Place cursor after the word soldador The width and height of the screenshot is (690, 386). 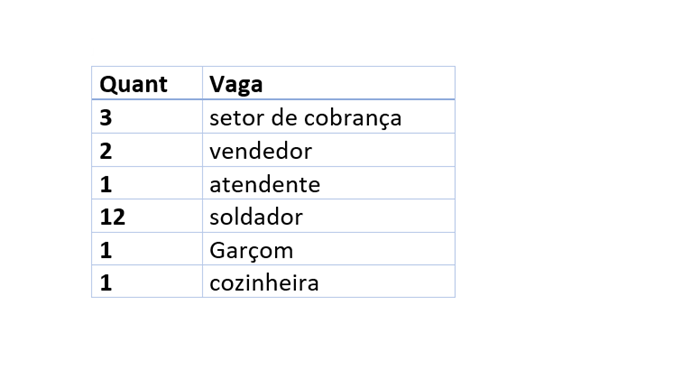pyautogui.click(x=304, y=217)
